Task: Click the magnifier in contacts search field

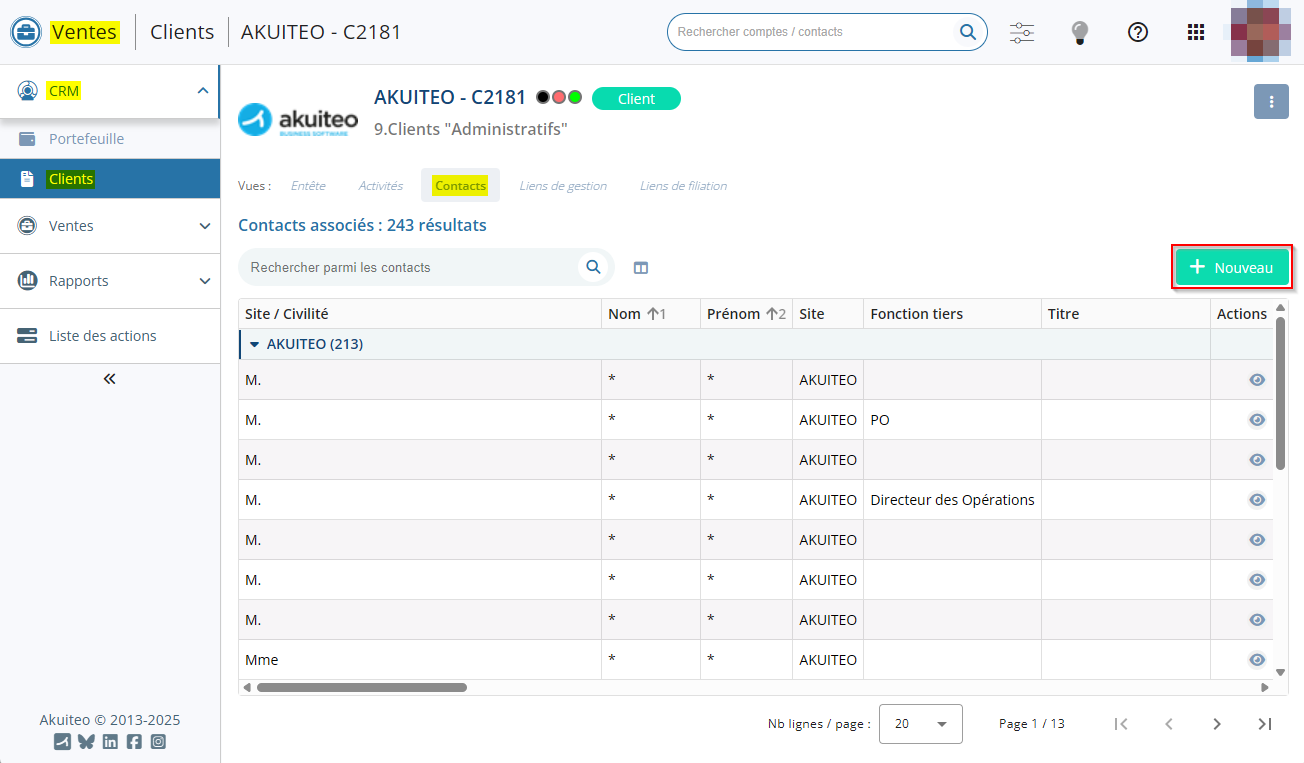Action: [x=593, y=267]
